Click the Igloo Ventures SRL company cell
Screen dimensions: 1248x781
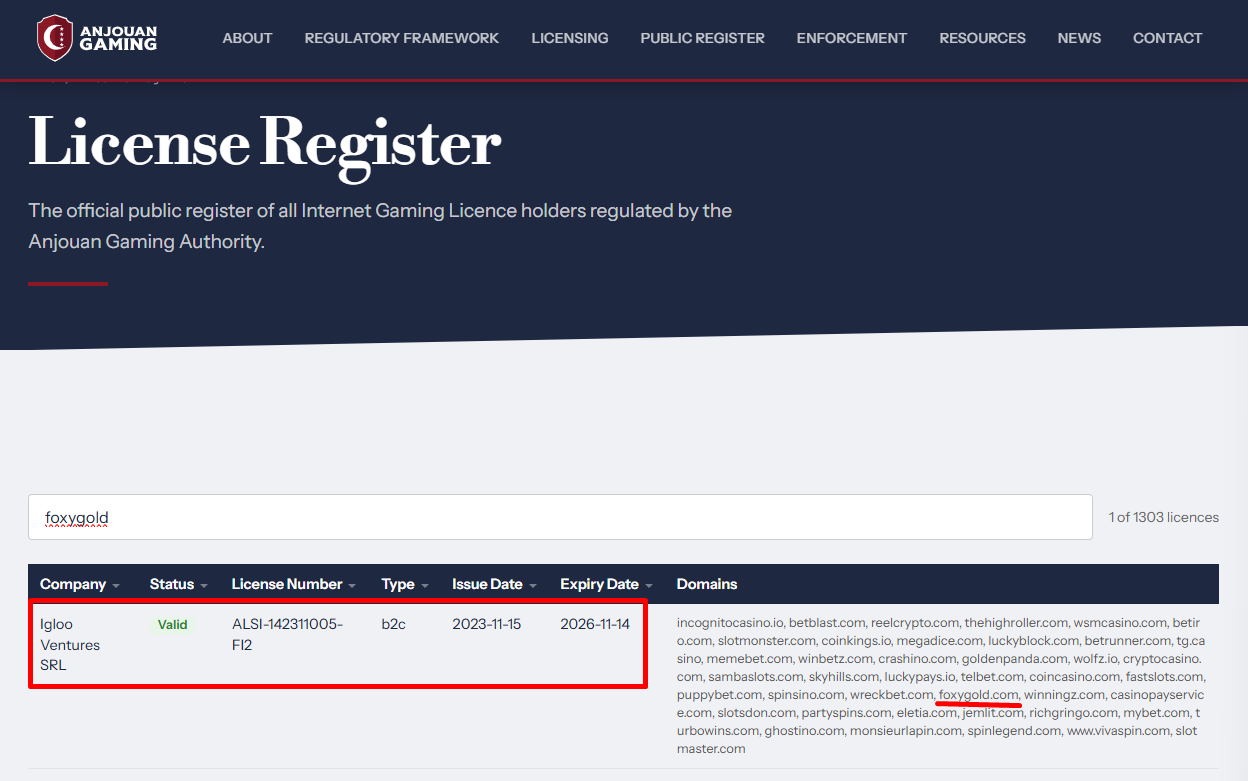(70, 644)
